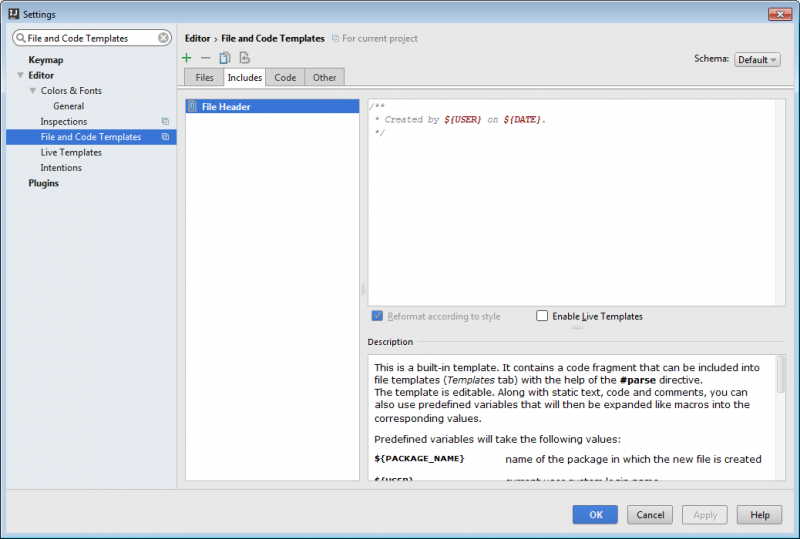Switch to the Other tab
The width and height of the screenshot is (800, 539).
coord(324,77)
